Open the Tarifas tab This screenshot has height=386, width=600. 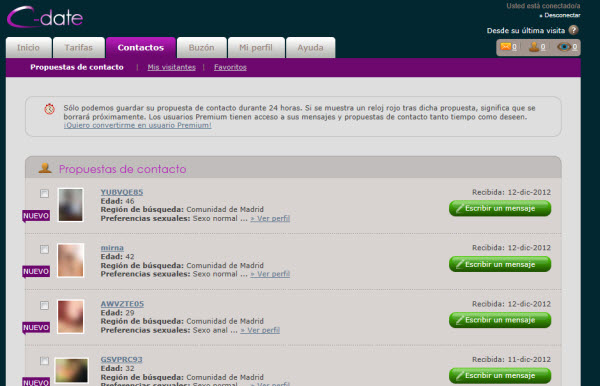click(x=78, y=47)
